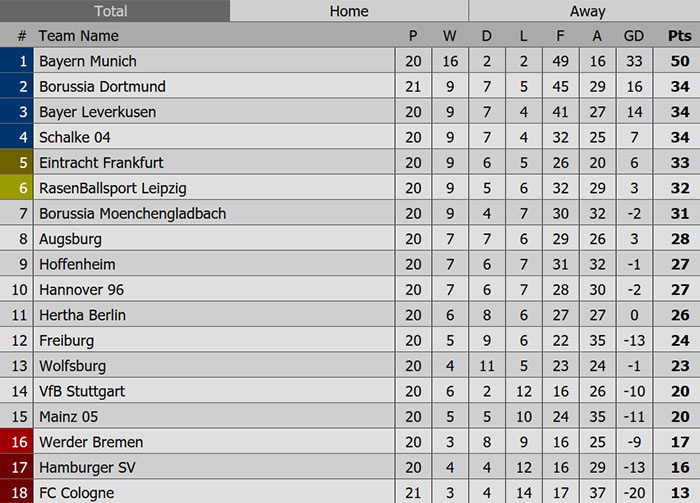Viewport: 700px width, 503px height.
Task: Click the Team Name column header
Action: point(79,35)
